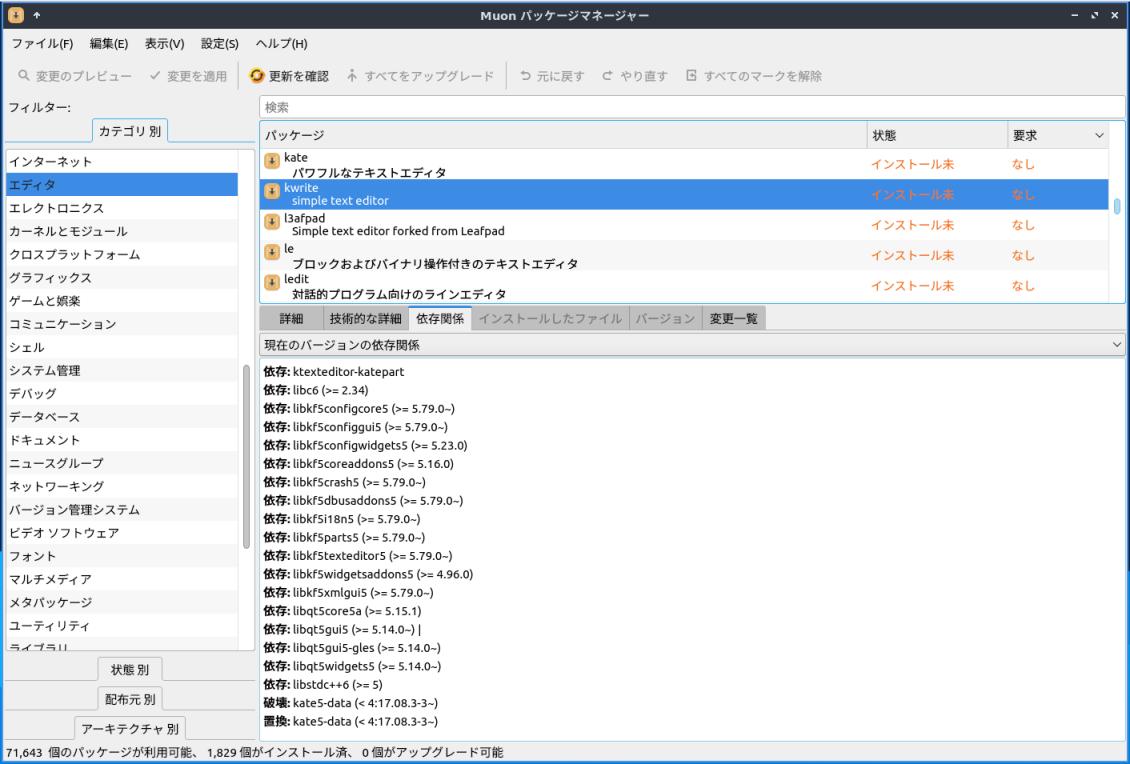Open the 表示(V) menu
Screen dimensions: 1130x764
pyautogui.click(x=164, y=44)
